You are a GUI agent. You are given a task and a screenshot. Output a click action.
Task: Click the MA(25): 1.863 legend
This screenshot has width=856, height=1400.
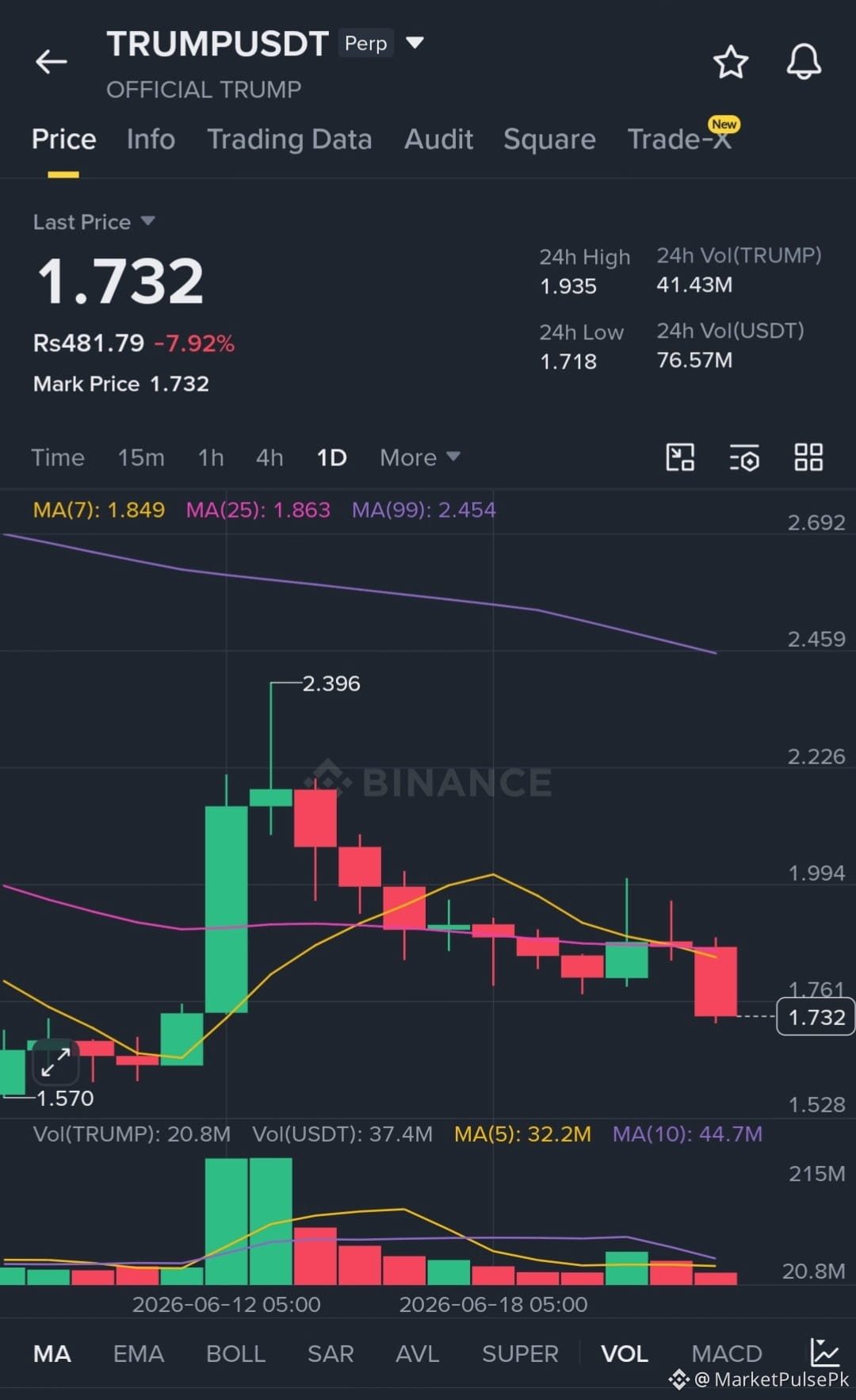tap(258, 510)
